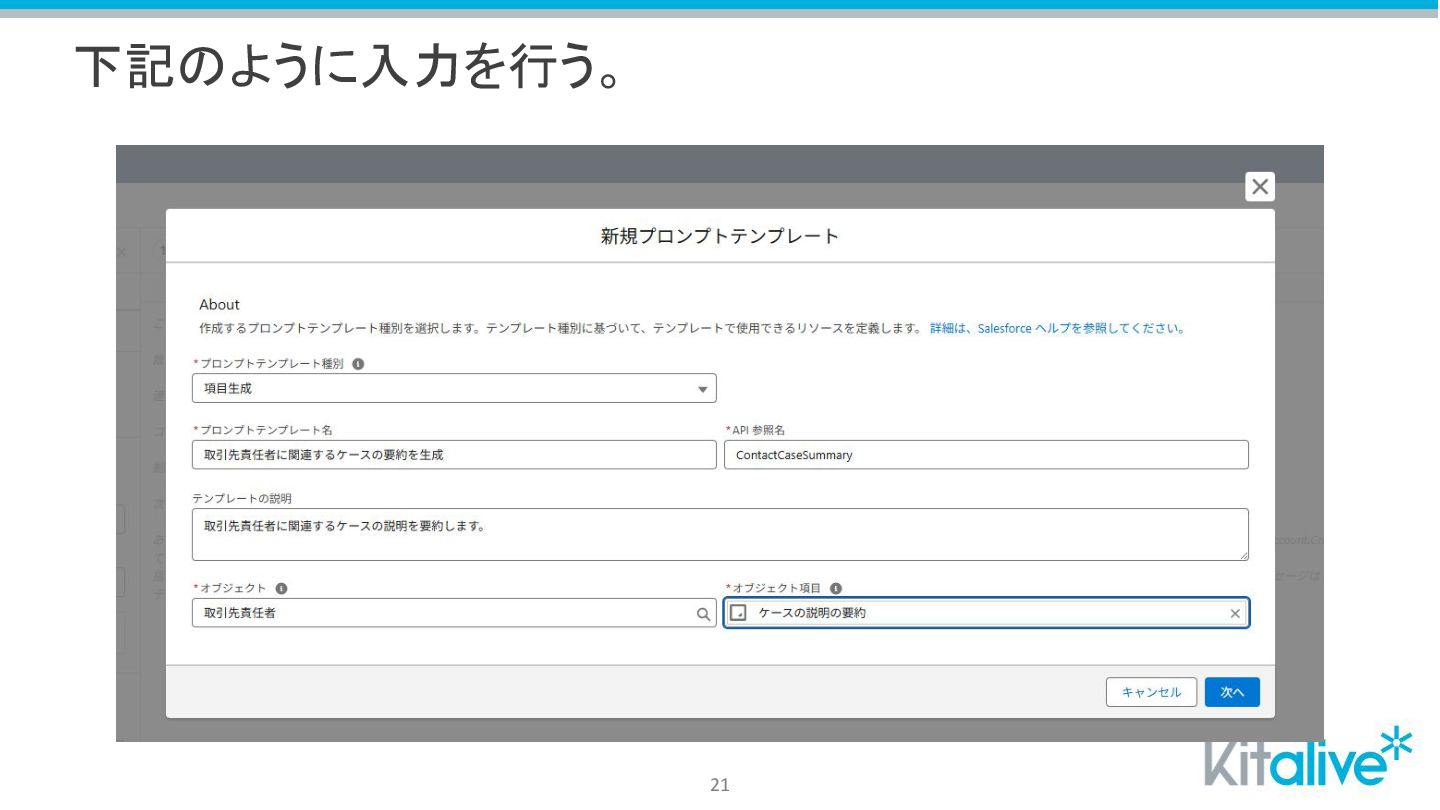The width and height of the screenshot is (1440, 810).
Task: Click info icon beside プロンプトテンプレート種別
Action: (358, 364)
